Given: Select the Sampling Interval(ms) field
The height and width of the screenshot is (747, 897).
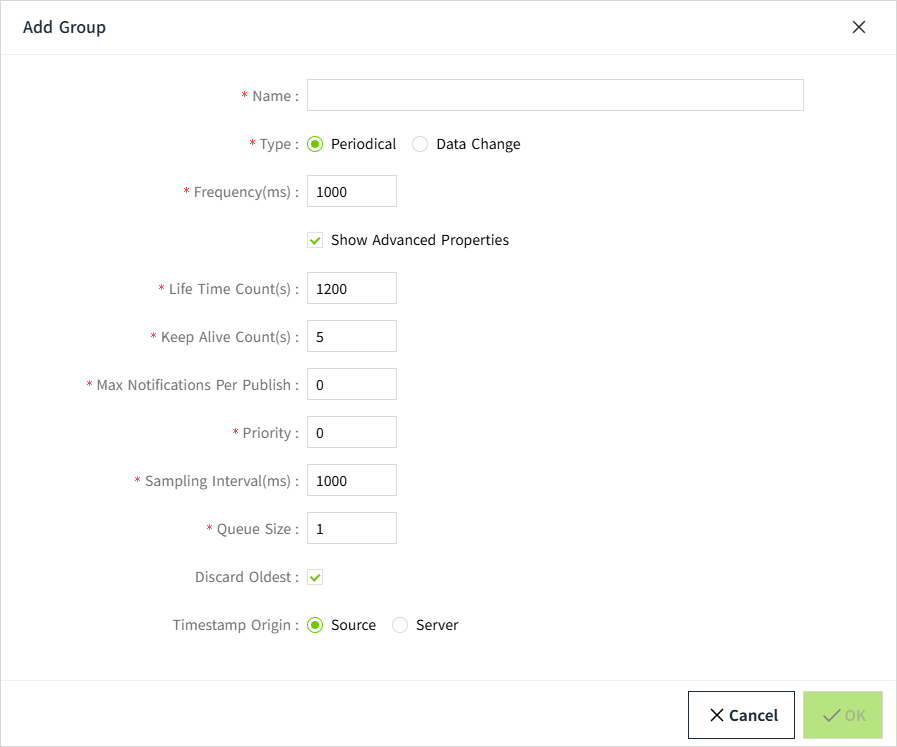Looking at the screenshot, I should pyautogui.click(x=351, y=480).
